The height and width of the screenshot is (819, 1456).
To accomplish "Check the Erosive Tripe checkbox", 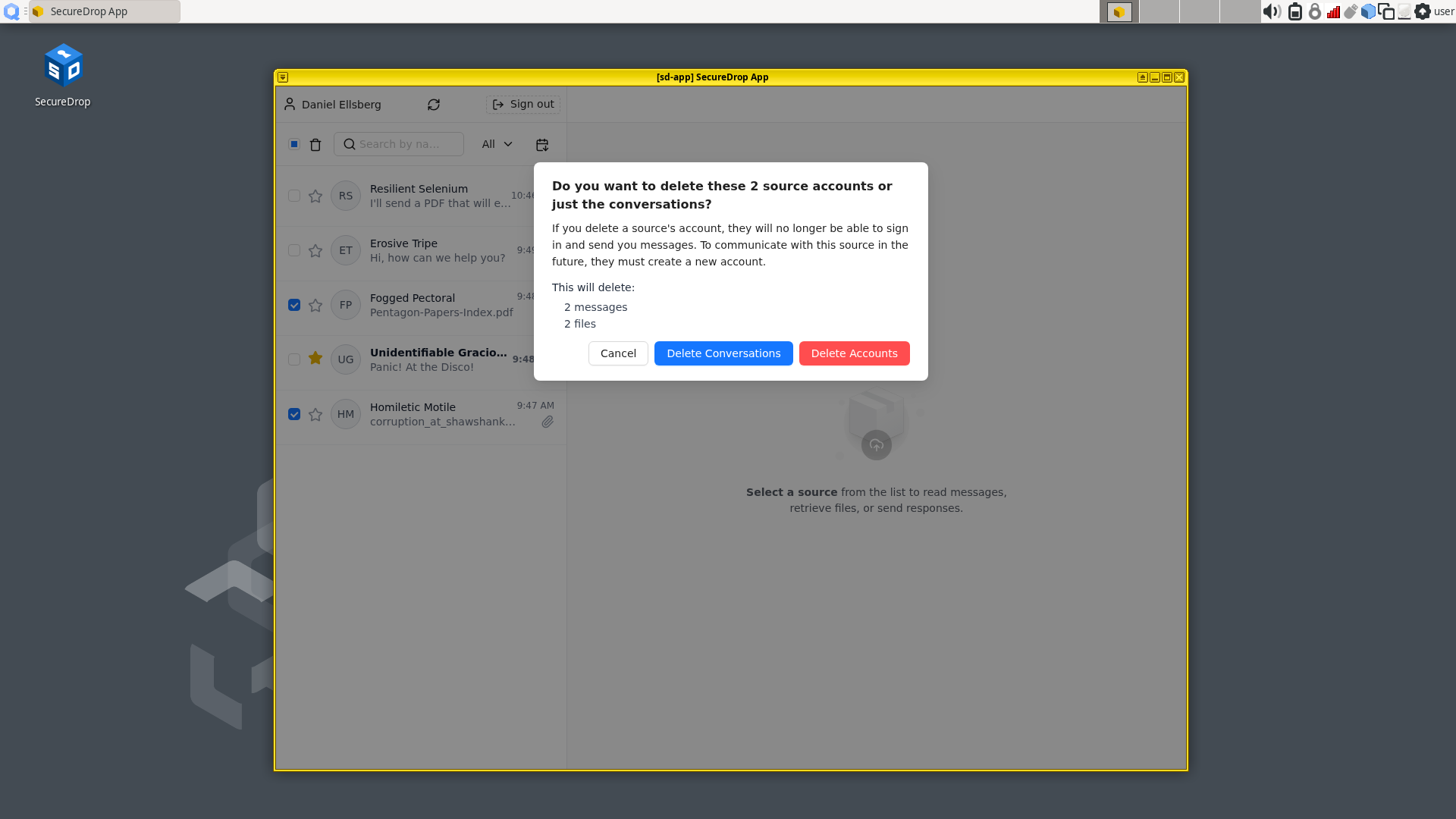I will [x=294, y=250].
